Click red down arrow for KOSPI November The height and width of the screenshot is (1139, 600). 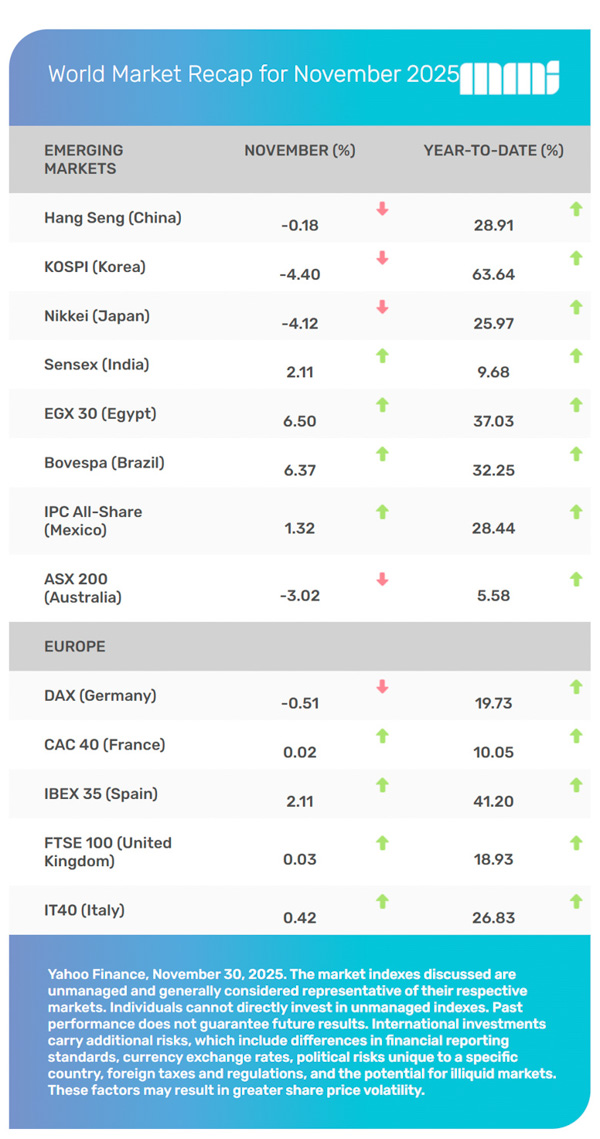pos(382,258)
